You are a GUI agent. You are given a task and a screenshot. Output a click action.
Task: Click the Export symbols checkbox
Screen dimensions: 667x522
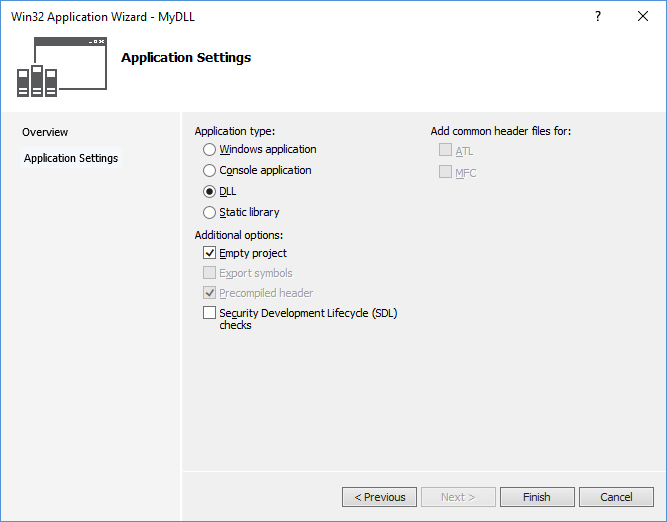click(209, 273)
